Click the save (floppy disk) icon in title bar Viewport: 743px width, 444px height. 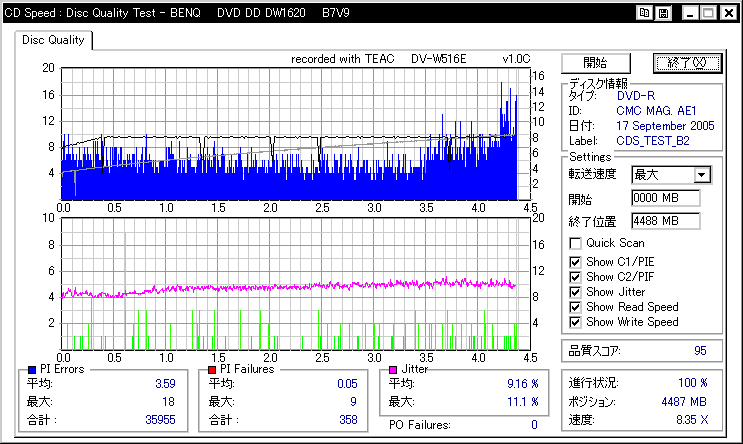point(663,13)
